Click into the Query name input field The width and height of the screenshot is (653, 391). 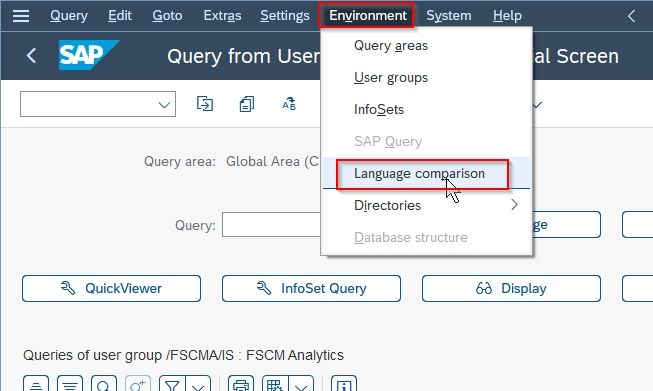click(271, 224)
